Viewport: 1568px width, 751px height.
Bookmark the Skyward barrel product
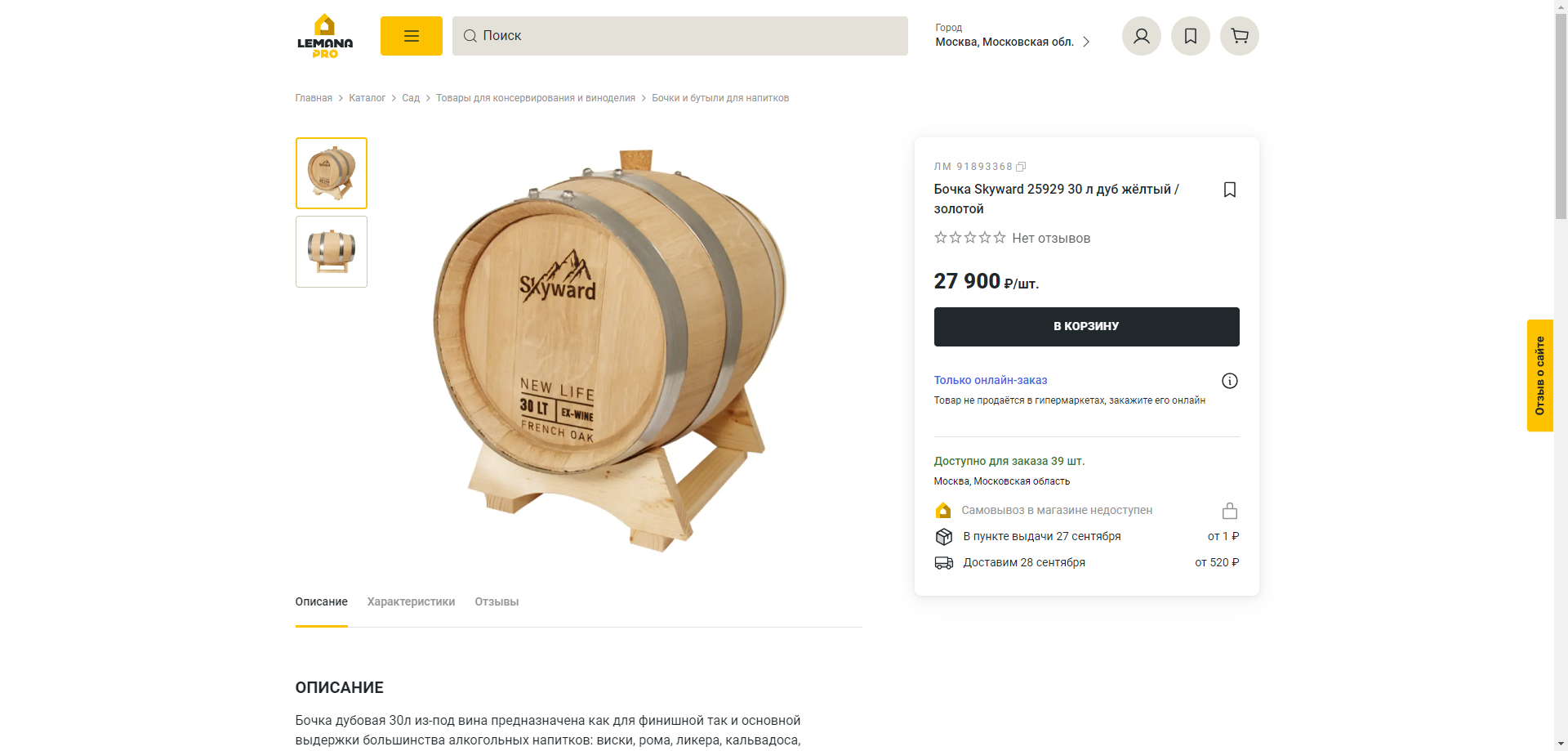[x=1229, y=190]
